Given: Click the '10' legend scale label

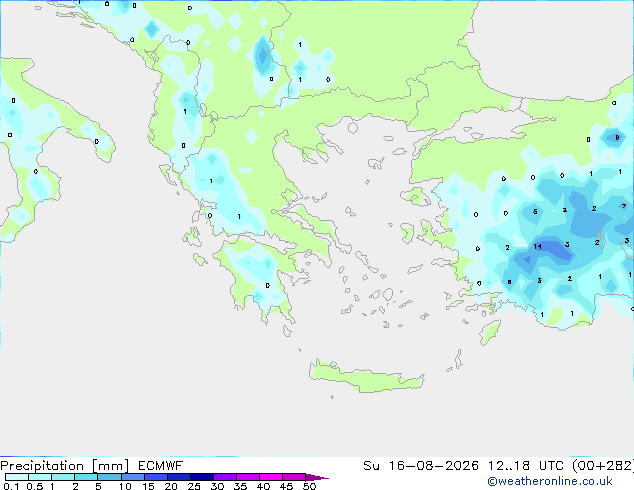Looking at the screenshot, I should pyautogui.click(x=125, y=486).
